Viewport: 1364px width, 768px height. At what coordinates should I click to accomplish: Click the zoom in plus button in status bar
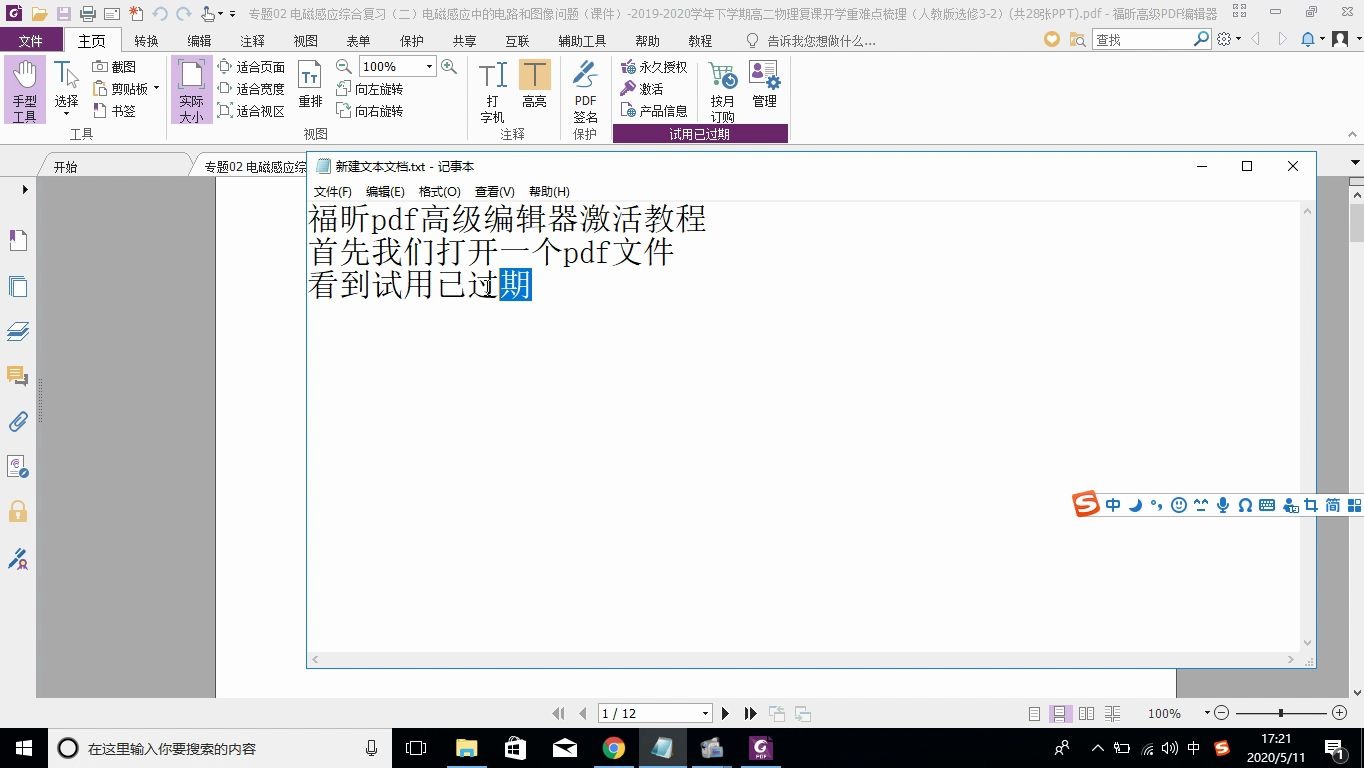tap(1340, 713)
